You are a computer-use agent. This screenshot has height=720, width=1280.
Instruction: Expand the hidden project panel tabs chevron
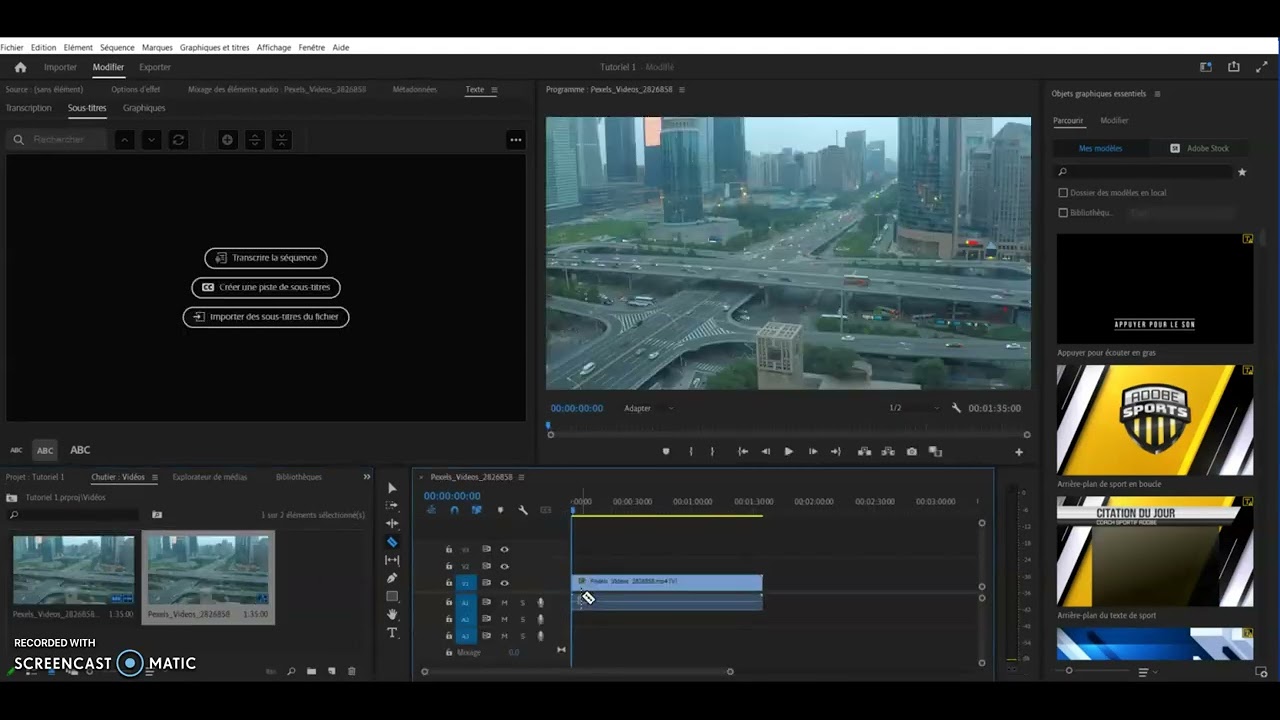pyautogui.click(x=367, y=477)
